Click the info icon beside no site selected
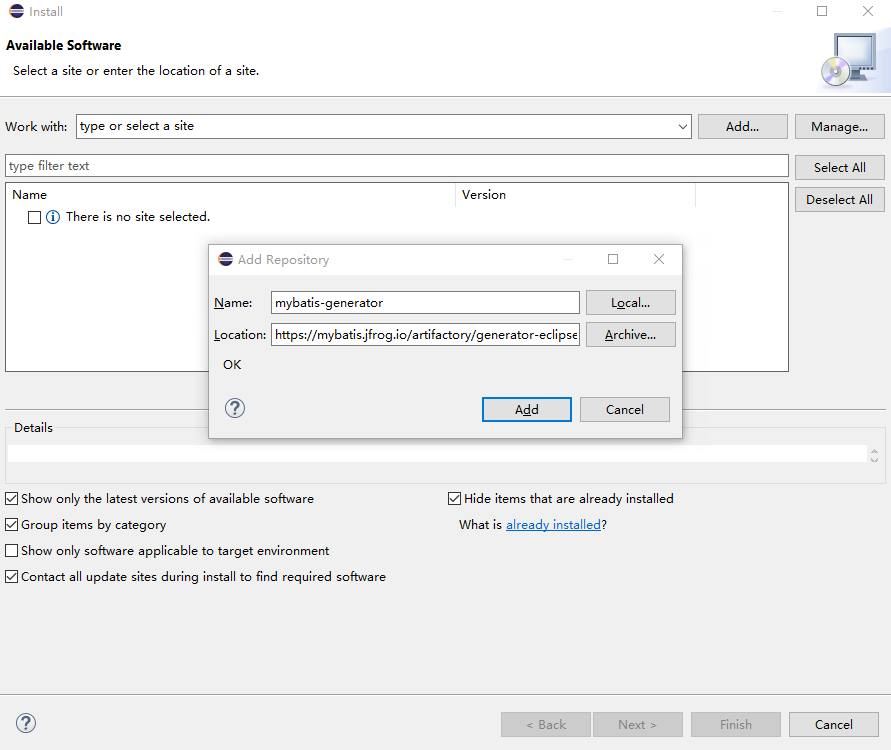 pos(53,217)
